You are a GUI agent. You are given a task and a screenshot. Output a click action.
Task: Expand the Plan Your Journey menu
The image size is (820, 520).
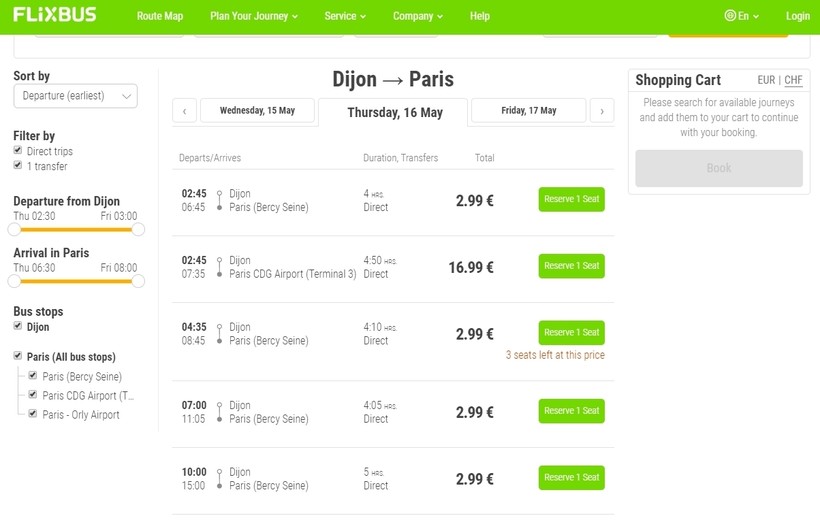point(254,16)
